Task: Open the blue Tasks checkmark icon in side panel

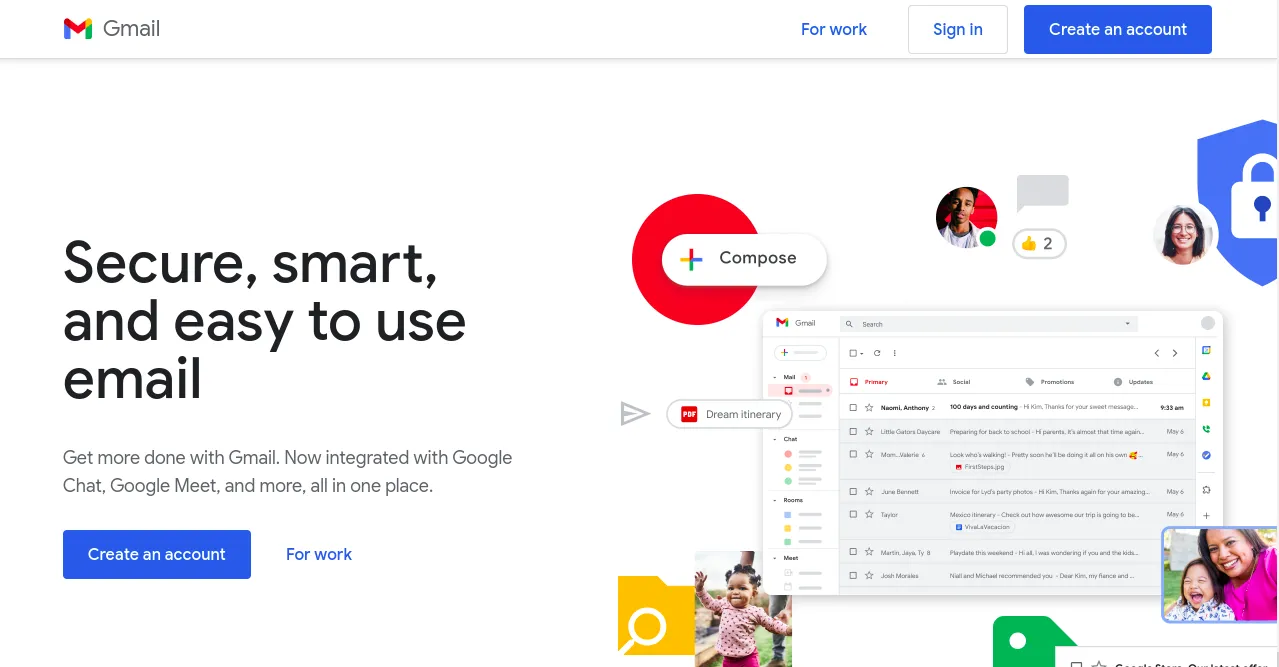Action: (x=1206, y=455)
